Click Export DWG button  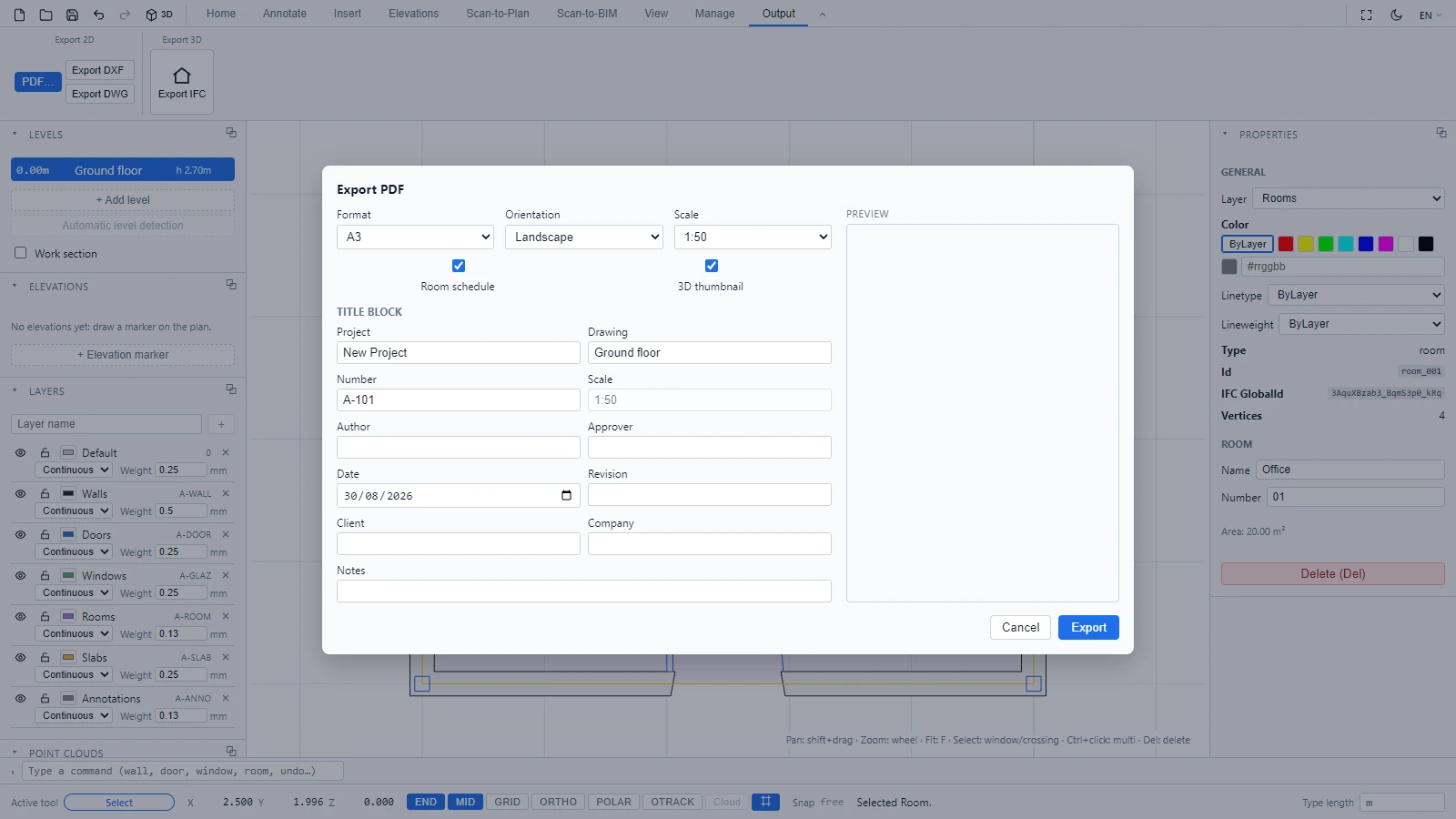pyautogui.click(x=100, y=94)
